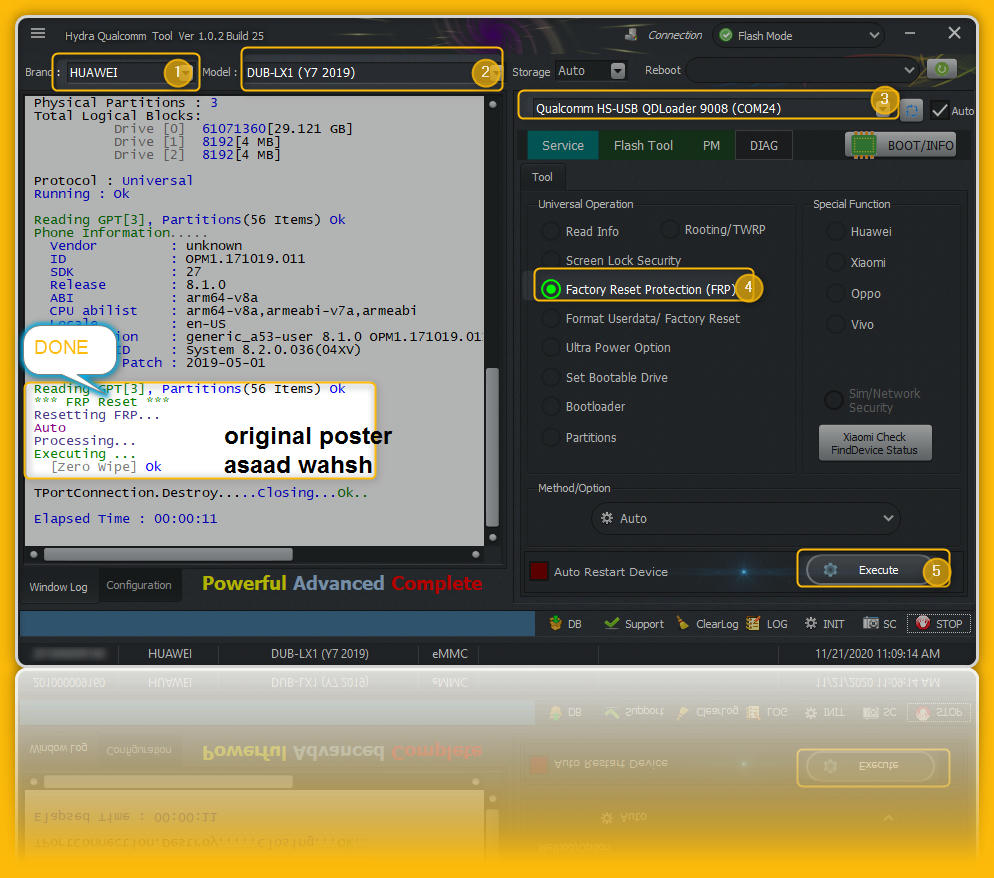Click the LOG notepad icon
This screenshot has width=994, height=878.
point(753,623)
